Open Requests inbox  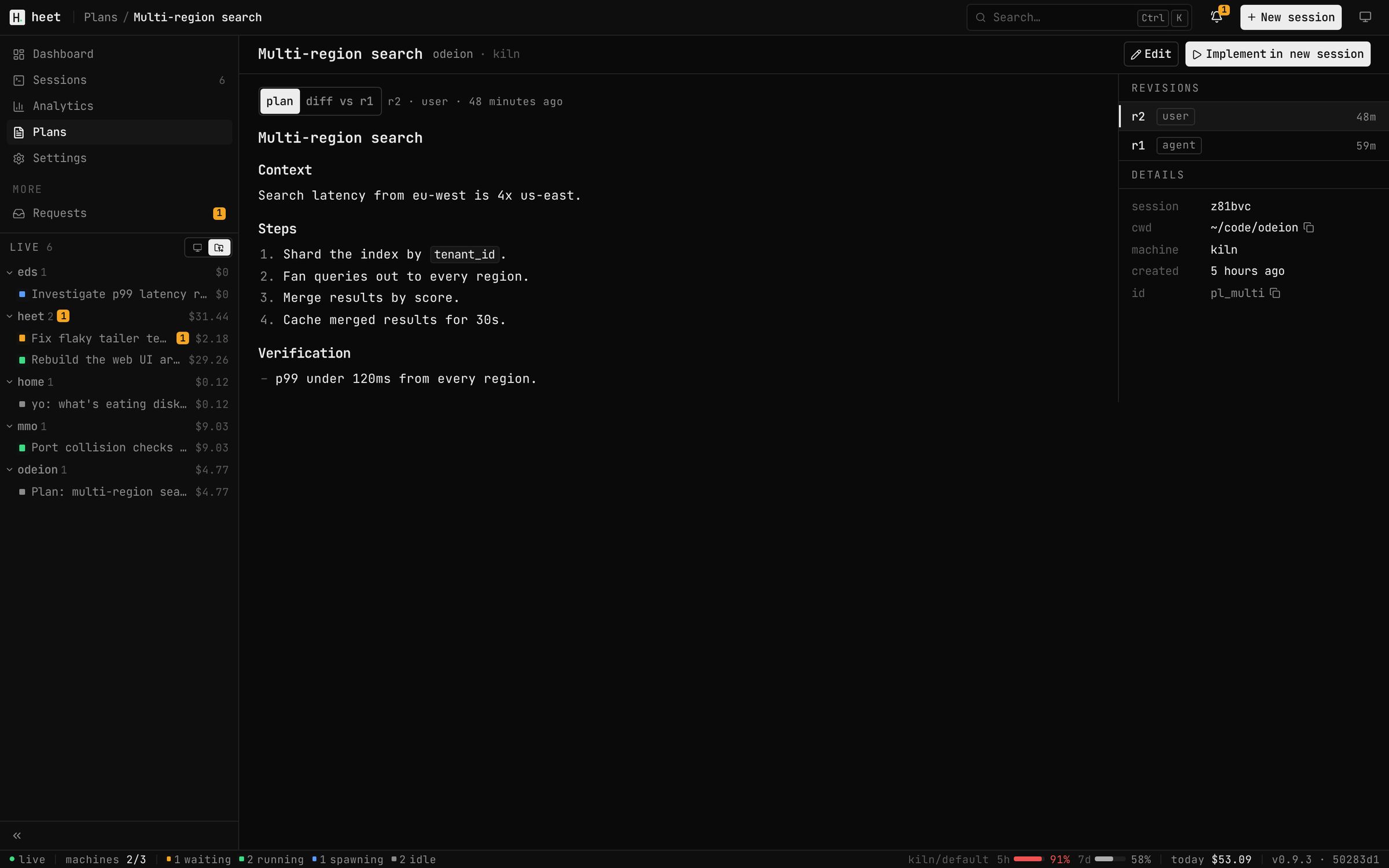pos(119,213)
